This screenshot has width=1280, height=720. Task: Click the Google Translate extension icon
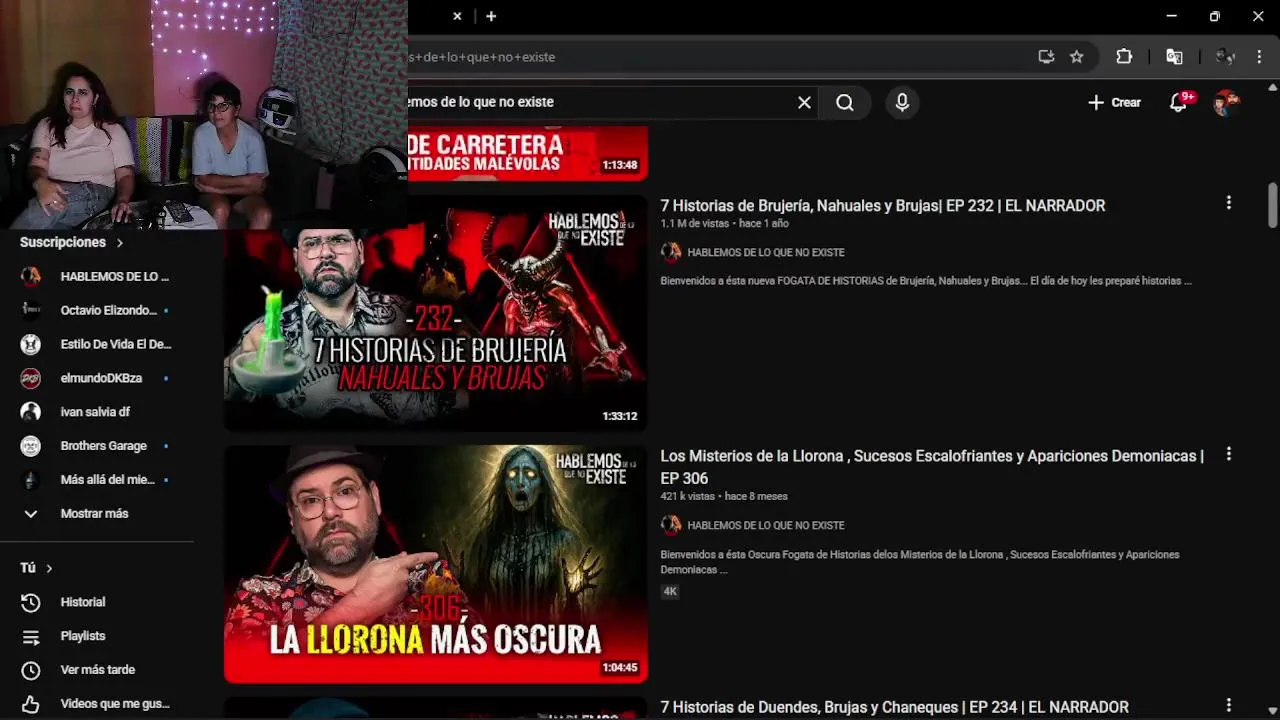click(x=1175, y=57)
